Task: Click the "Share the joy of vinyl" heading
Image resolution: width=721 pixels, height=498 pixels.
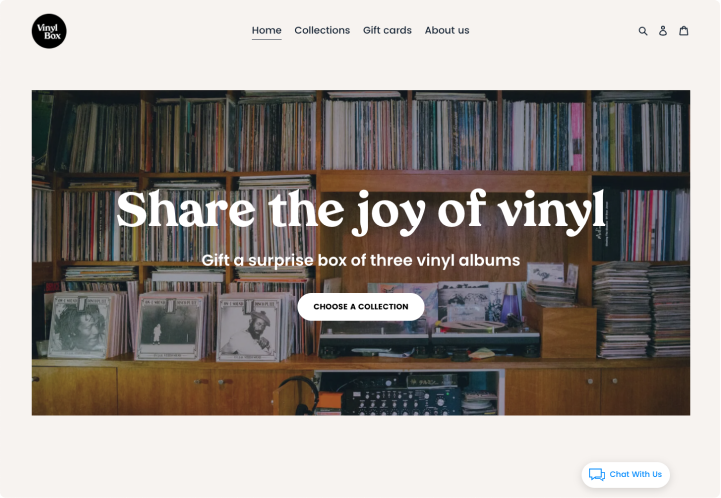Action: pyautogui.click(x=361, y=212)
